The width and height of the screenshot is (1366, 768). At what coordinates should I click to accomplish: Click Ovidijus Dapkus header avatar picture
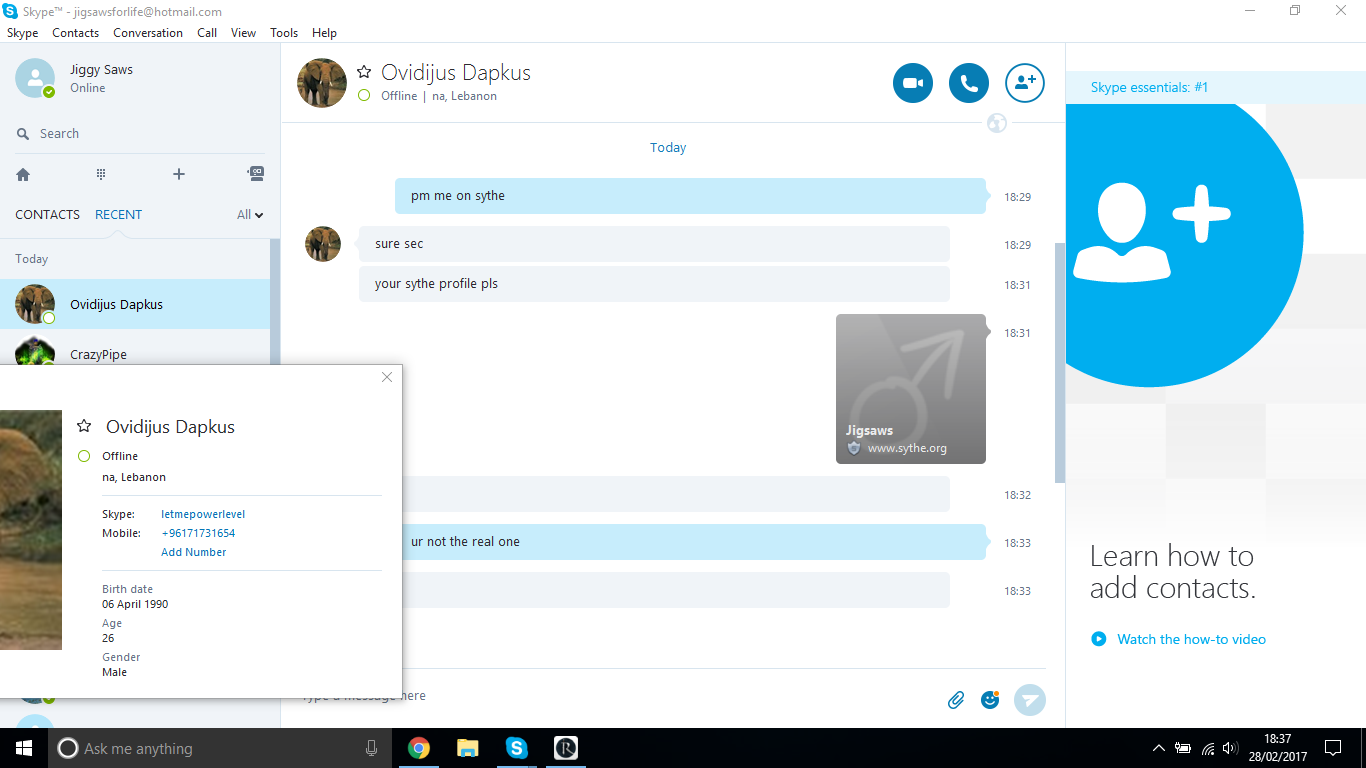pyautogui.click(x=322, y=83)
